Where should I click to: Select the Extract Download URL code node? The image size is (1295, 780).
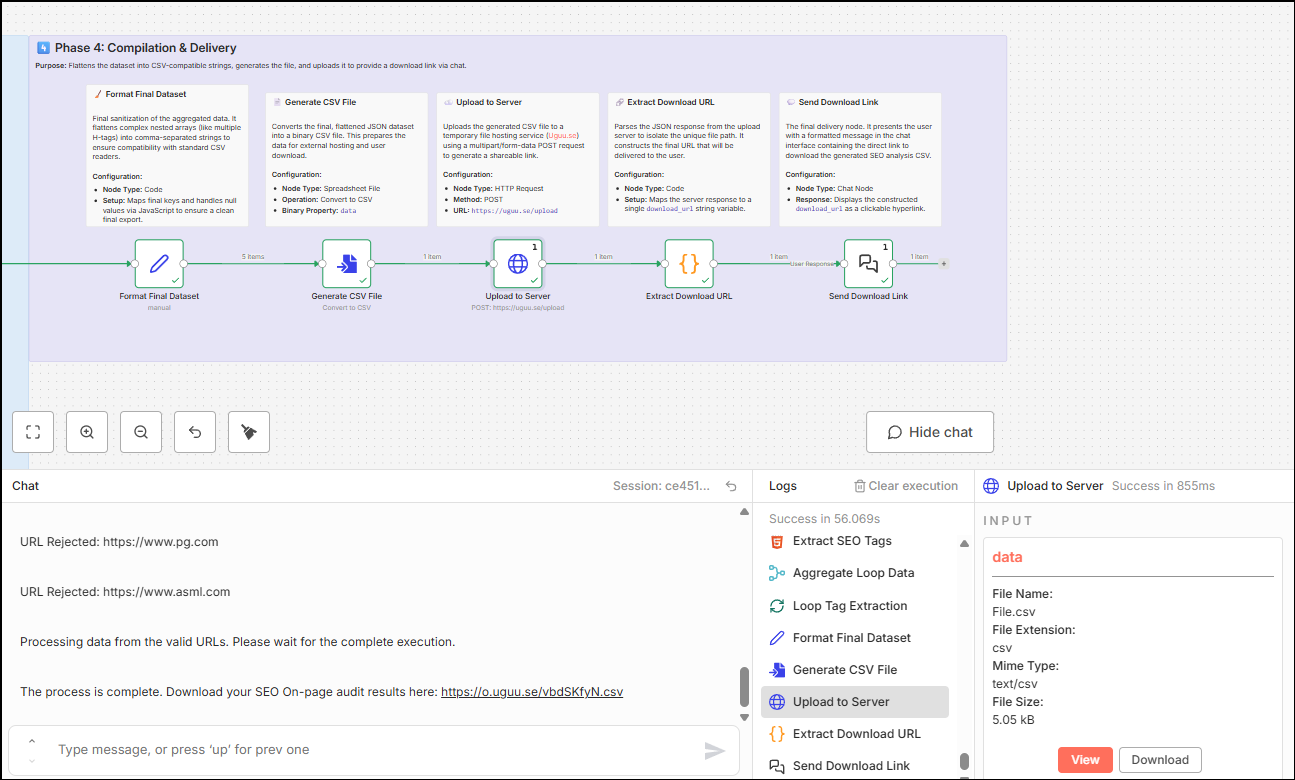[x=689, y=264]
